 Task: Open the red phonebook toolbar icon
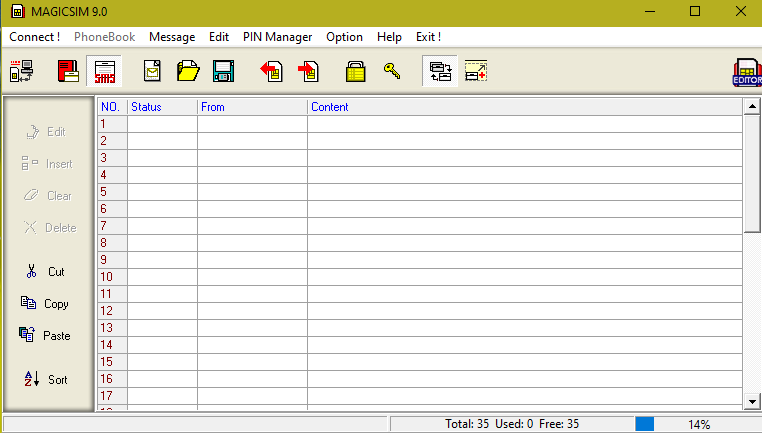point(68,71)
